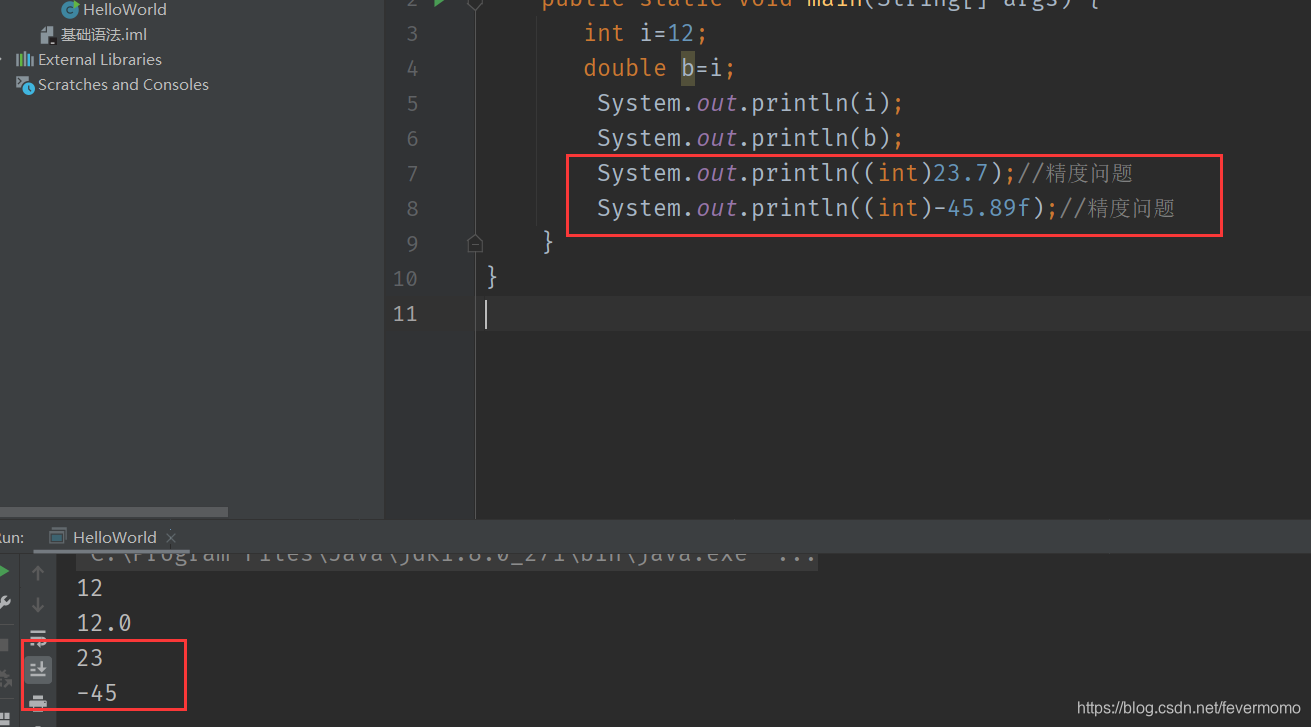
Task: Toggle soft-wrap in run console
Action: (x=38, y=638)
